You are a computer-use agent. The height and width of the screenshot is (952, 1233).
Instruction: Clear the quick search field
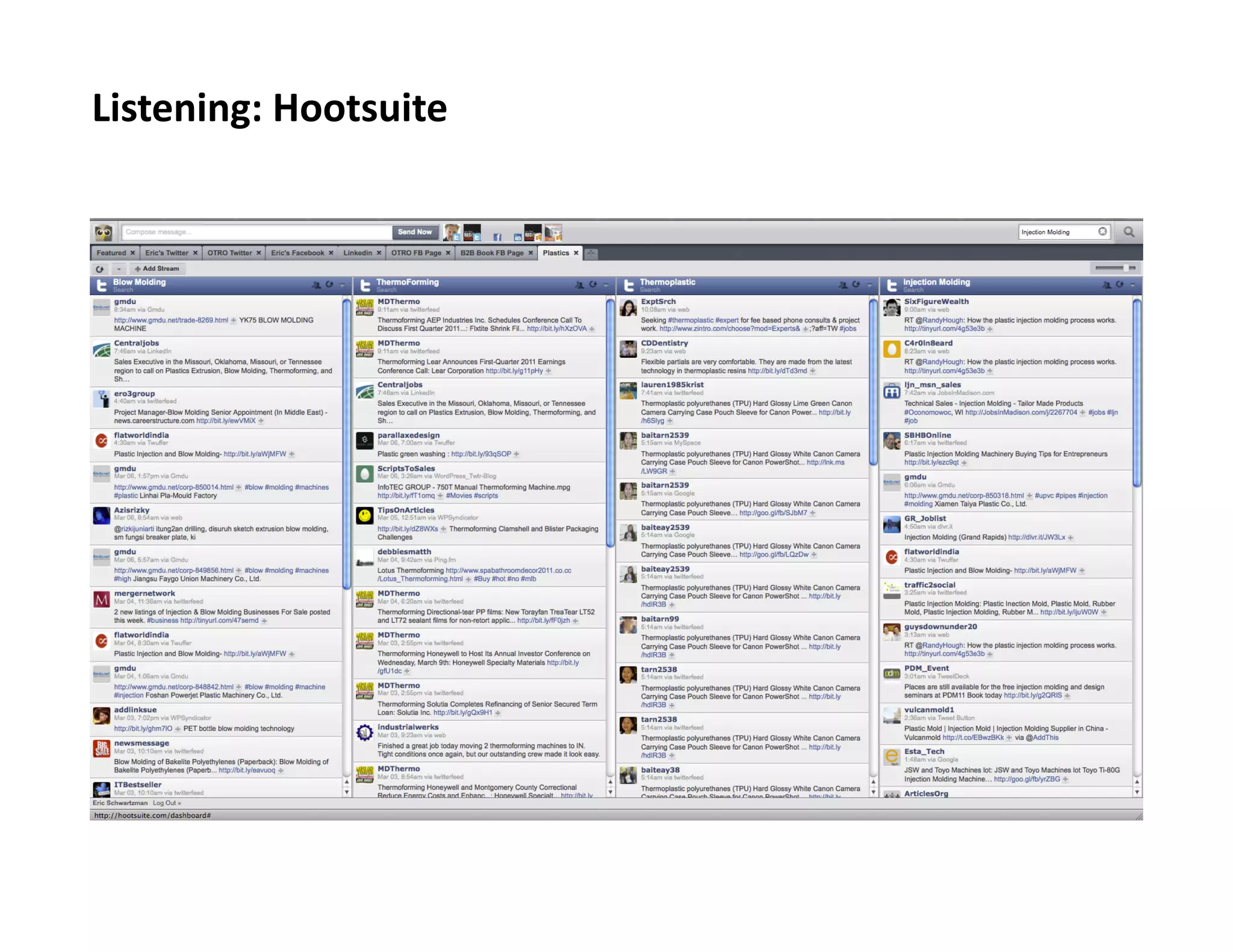[1102, 232]
